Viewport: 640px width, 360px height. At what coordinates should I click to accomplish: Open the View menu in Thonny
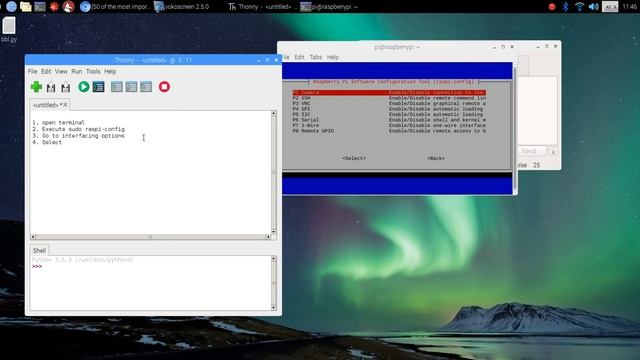click(61, 71)
